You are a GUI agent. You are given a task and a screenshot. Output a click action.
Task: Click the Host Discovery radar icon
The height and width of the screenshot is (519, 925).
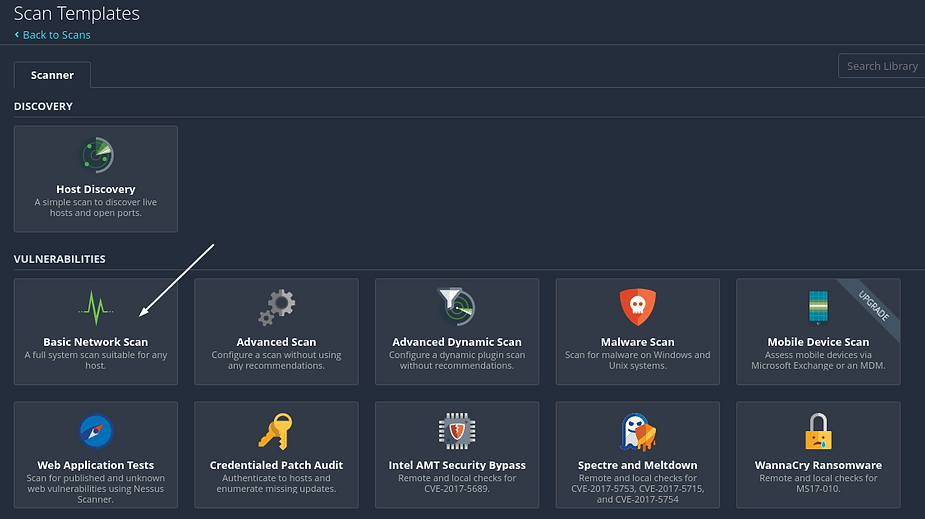96,155
